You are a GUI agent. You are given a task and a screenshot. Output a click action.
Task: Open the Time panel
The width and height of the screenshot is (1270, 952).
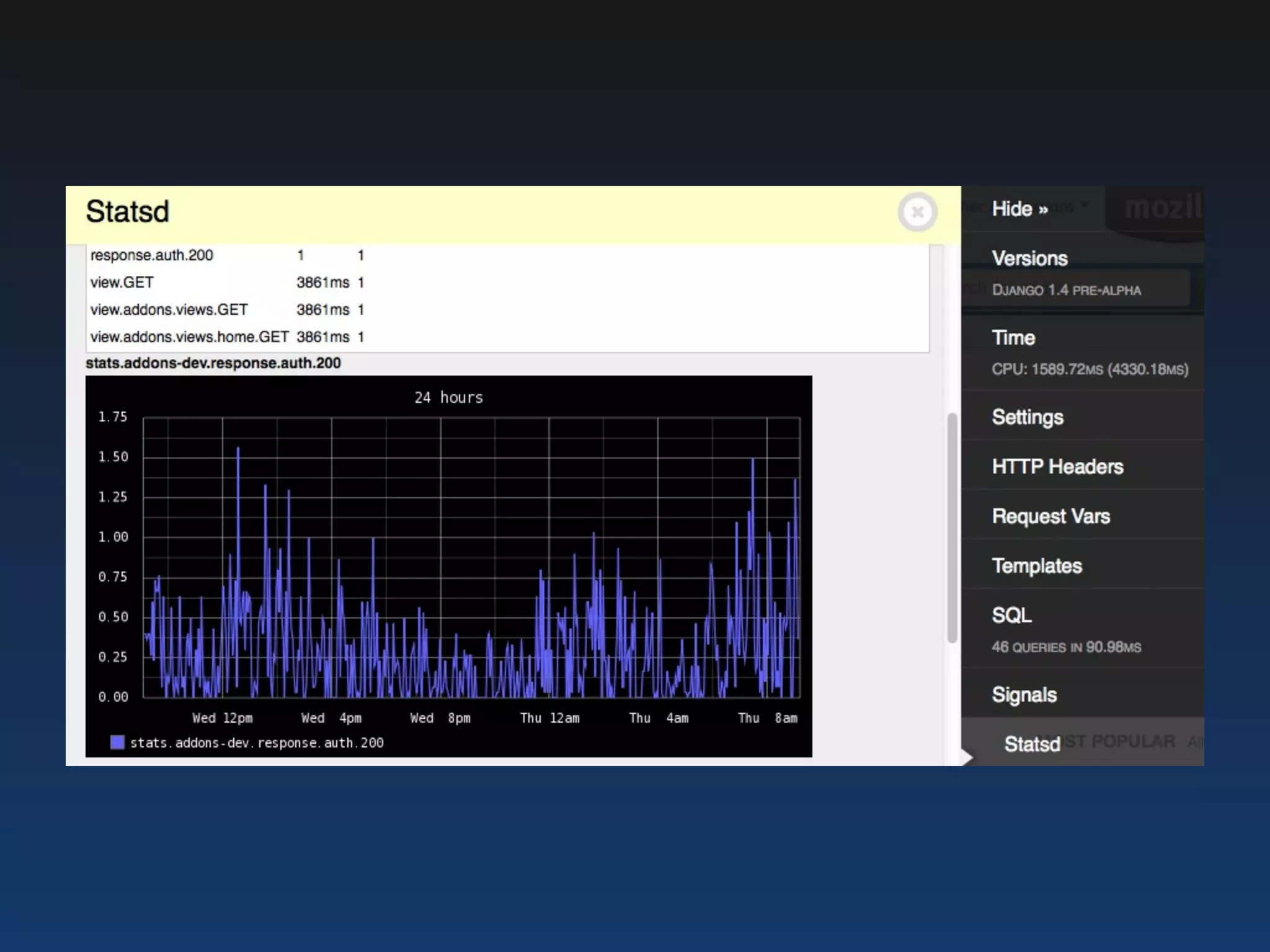coord(1013,338)
